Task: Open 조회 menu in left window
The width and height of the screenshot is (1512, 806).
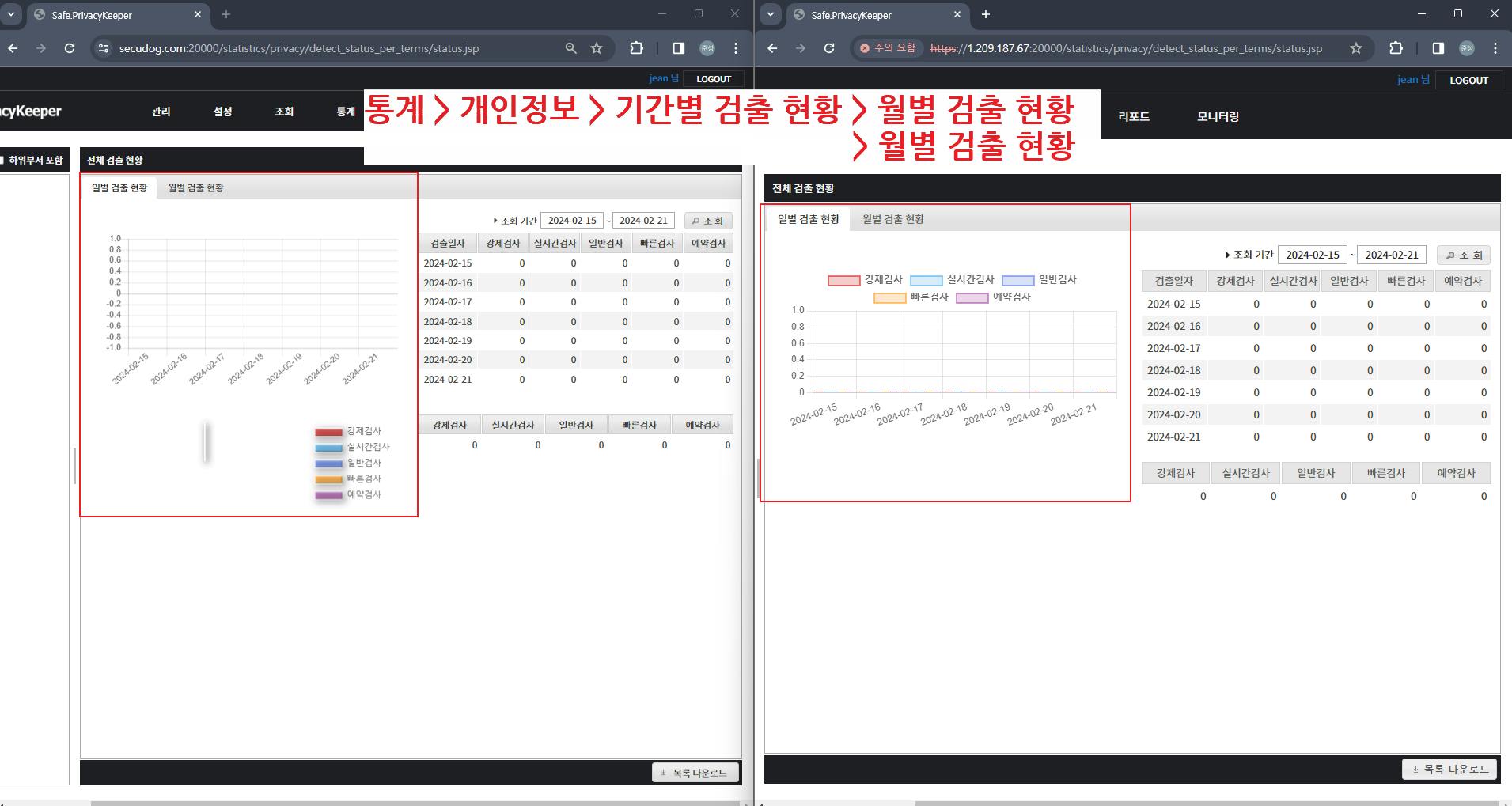Action: (284, 112)
